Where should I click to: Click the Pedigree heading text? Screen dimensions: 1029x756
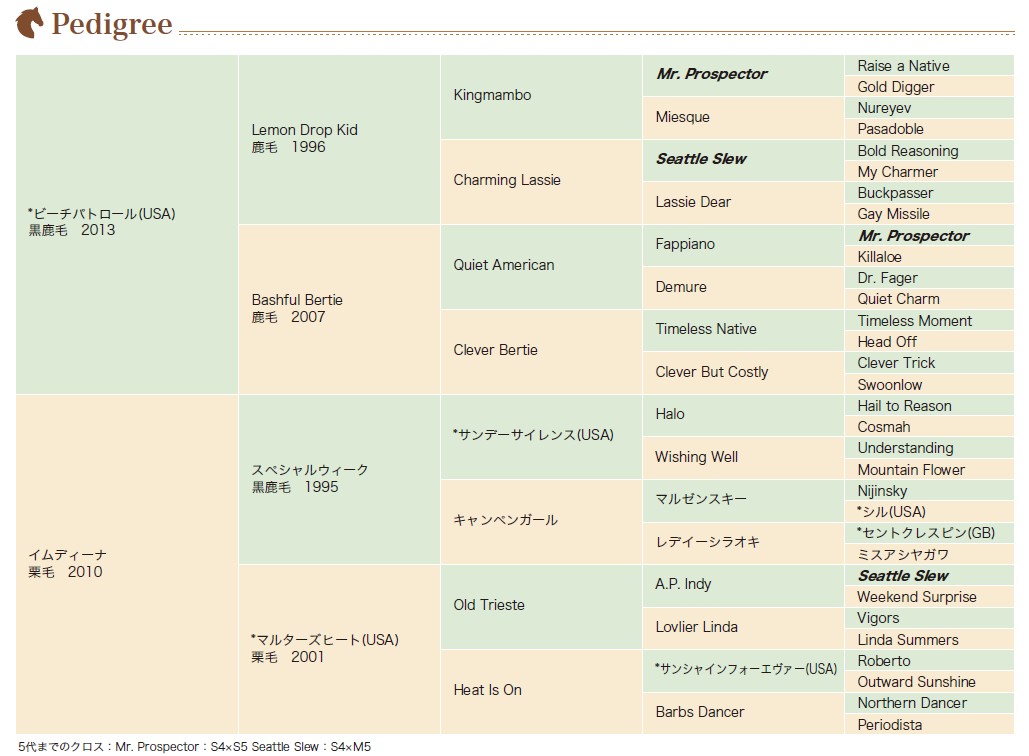[x=112, y=24]
